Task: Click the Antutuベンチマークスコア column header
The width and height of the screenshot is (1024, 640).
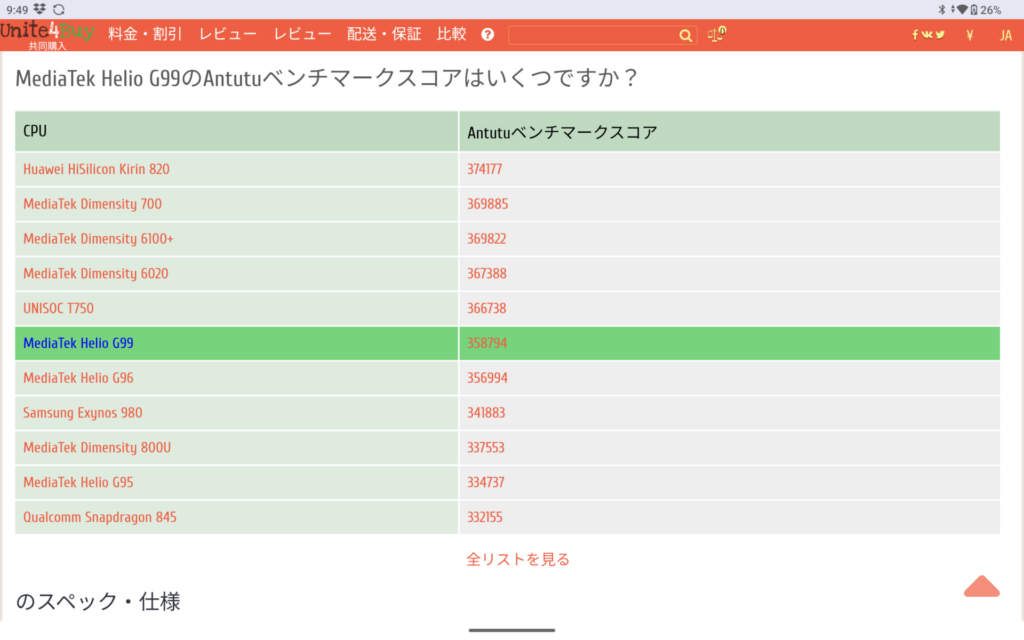Action: click(729, 131)
